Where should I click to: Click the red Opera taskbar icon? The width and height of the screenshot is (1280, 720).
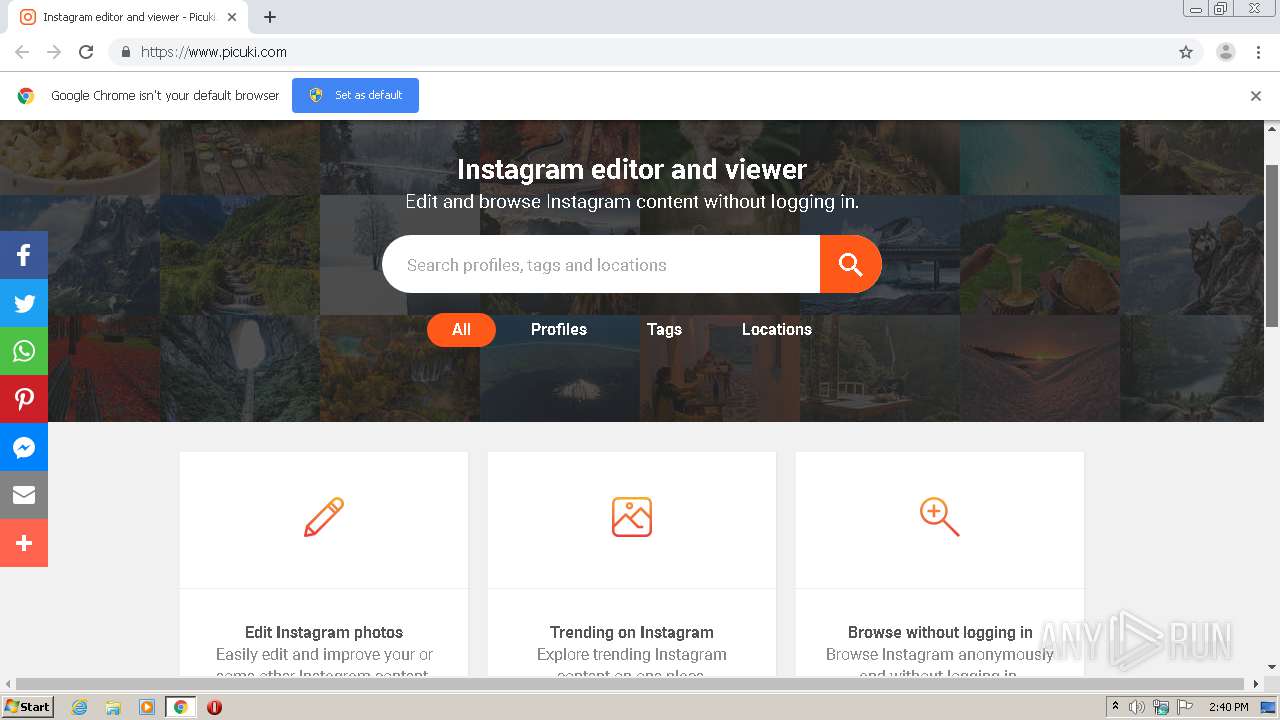coord(214,707)
